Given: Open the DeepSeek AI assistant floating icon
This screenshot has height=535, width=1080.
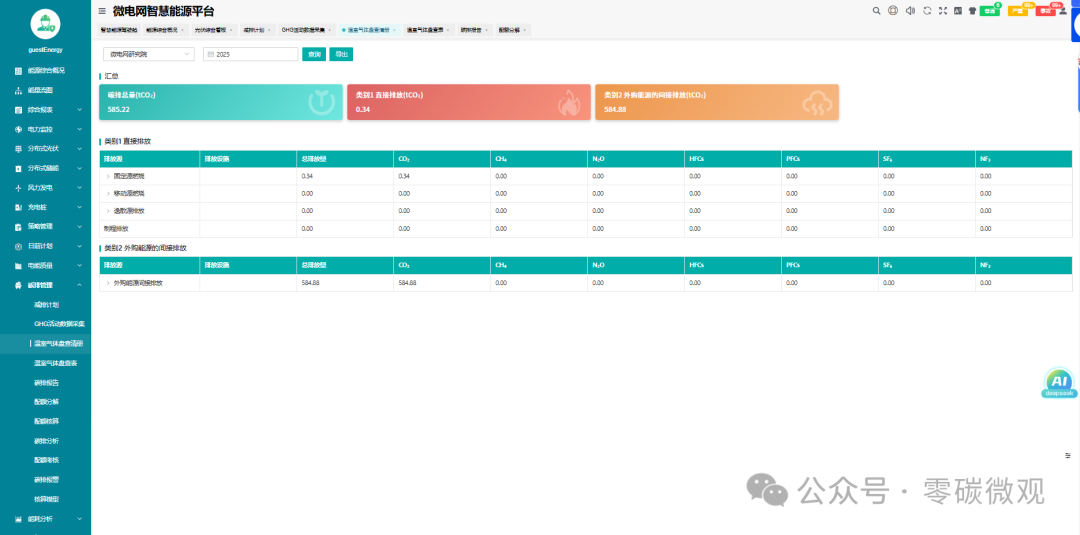Looking at the screenshot, I should click(x=1059, y=383).
